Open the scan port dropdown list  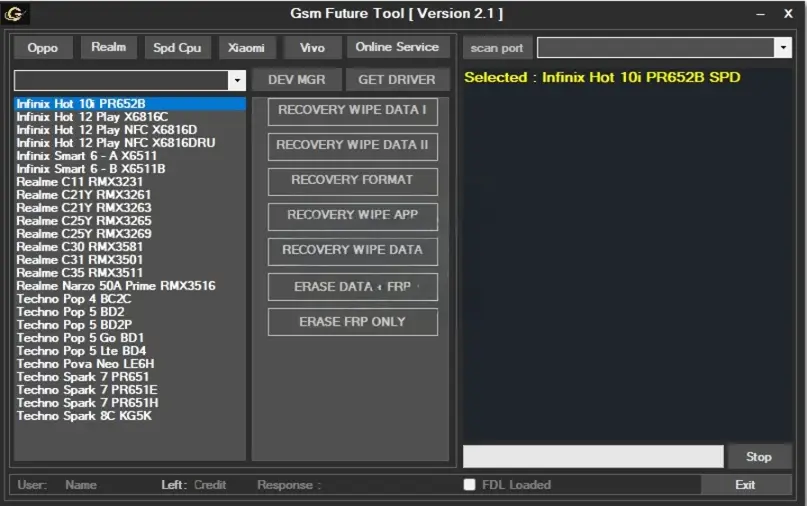(x=782, y=48)
